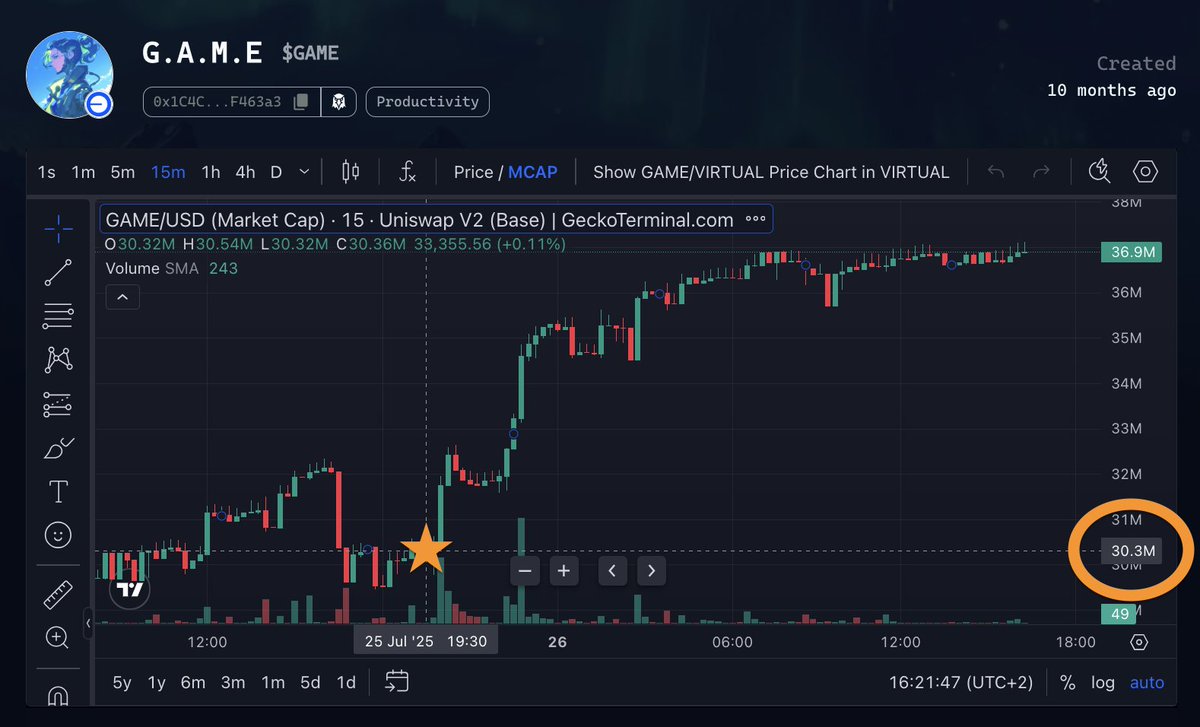Open the forecasting and measurement tools
This screenshot has width=1200, height=727.
click(x=58, y=404)
